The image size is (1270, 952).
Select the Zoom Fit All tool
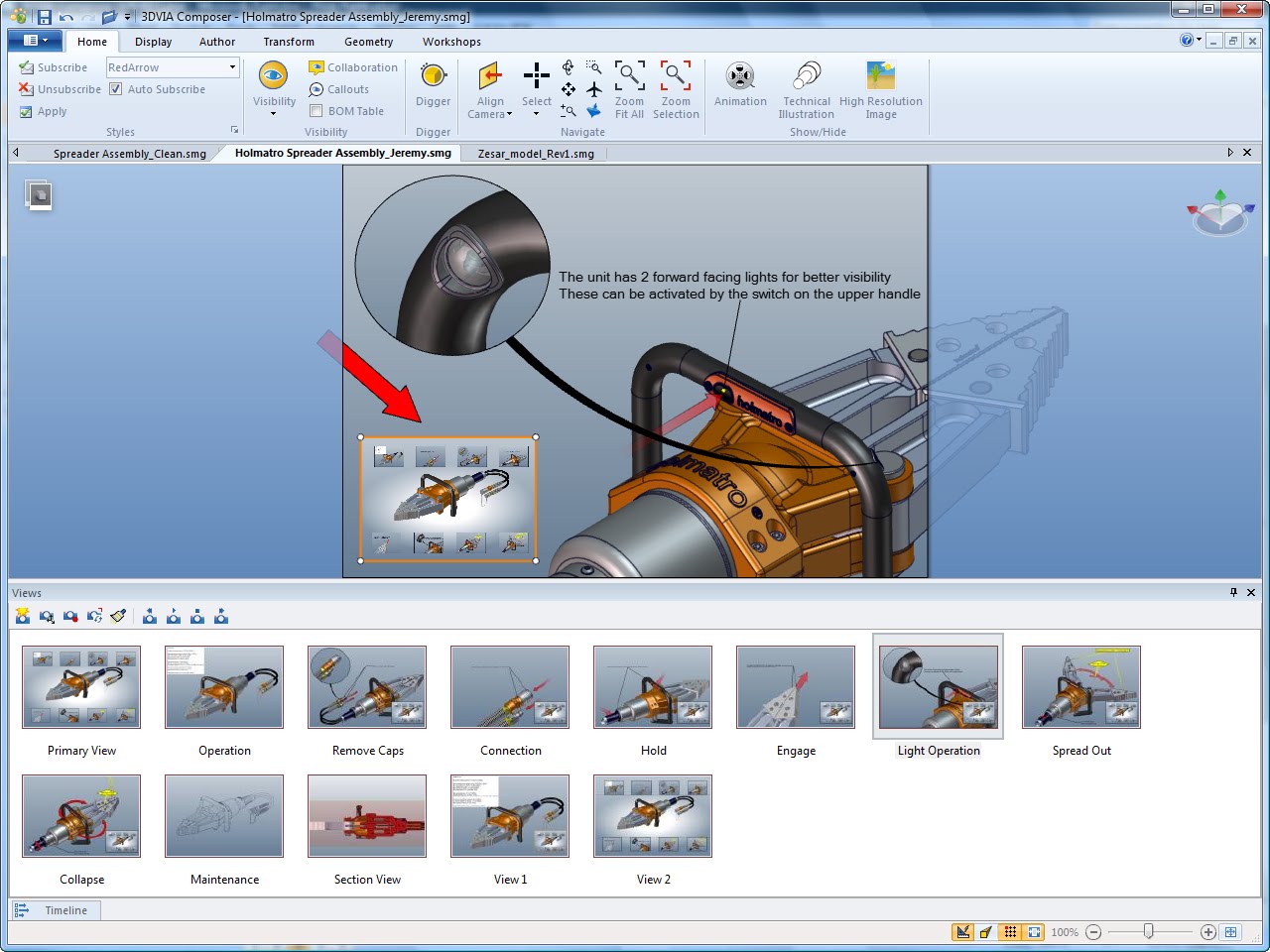tap(629, 87)
